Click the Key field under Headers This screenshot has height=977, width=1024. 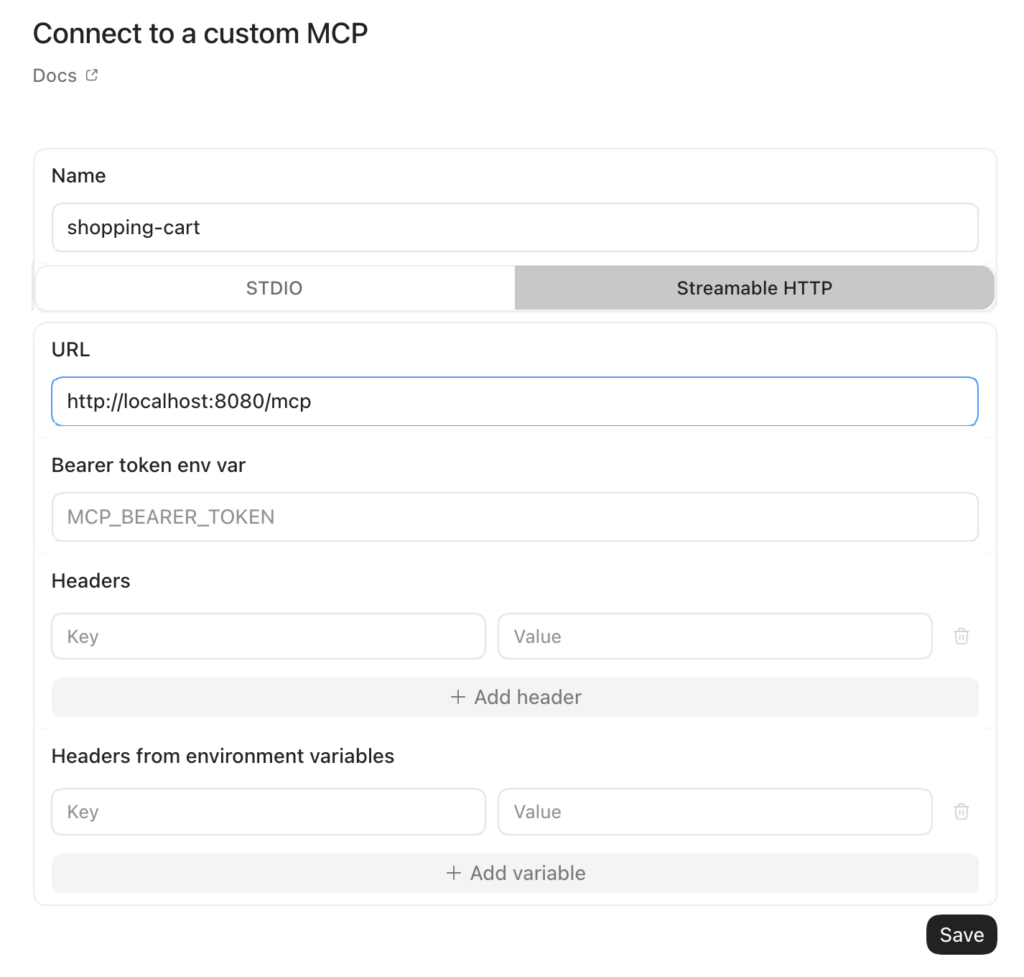(268, 636)
